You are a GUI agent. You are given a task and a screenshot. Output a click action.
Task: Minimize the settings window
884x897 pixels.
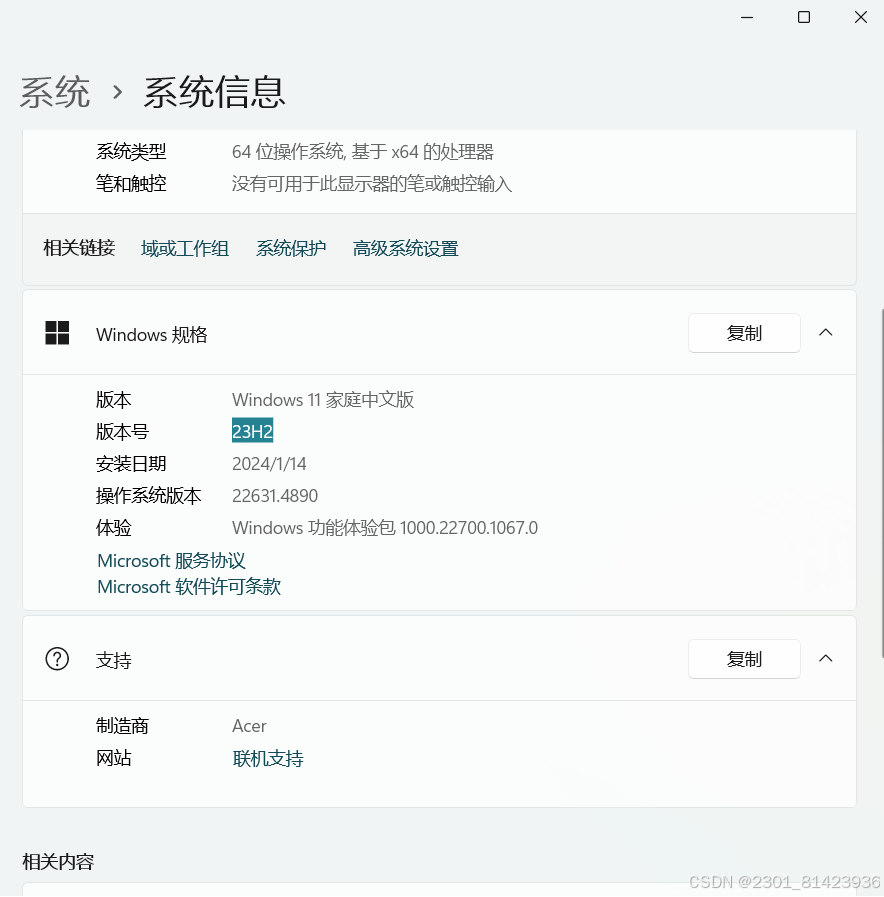coord(747,18)
